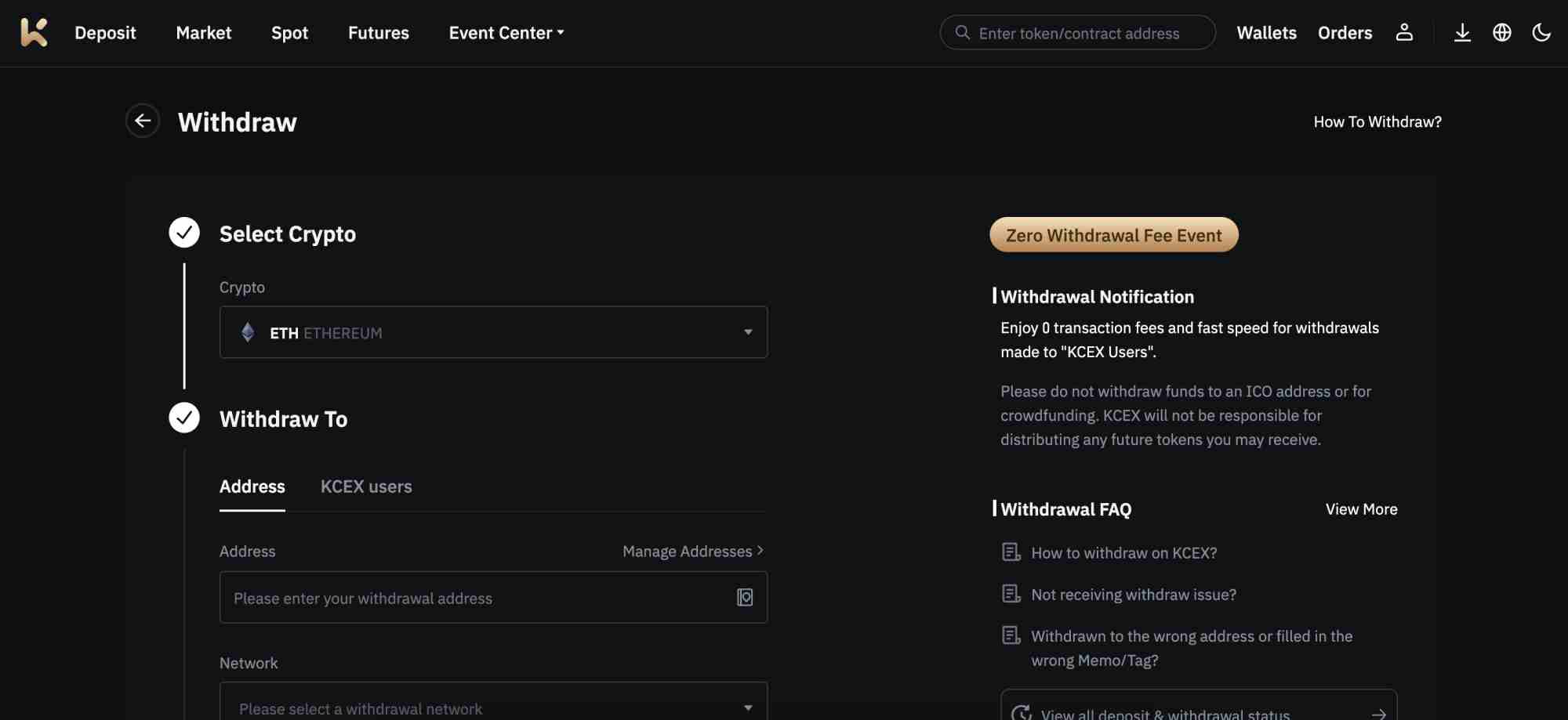Open the app download icon
Screen dimensions: 1568x720
pyautogui.click(x=1462, y=32)
